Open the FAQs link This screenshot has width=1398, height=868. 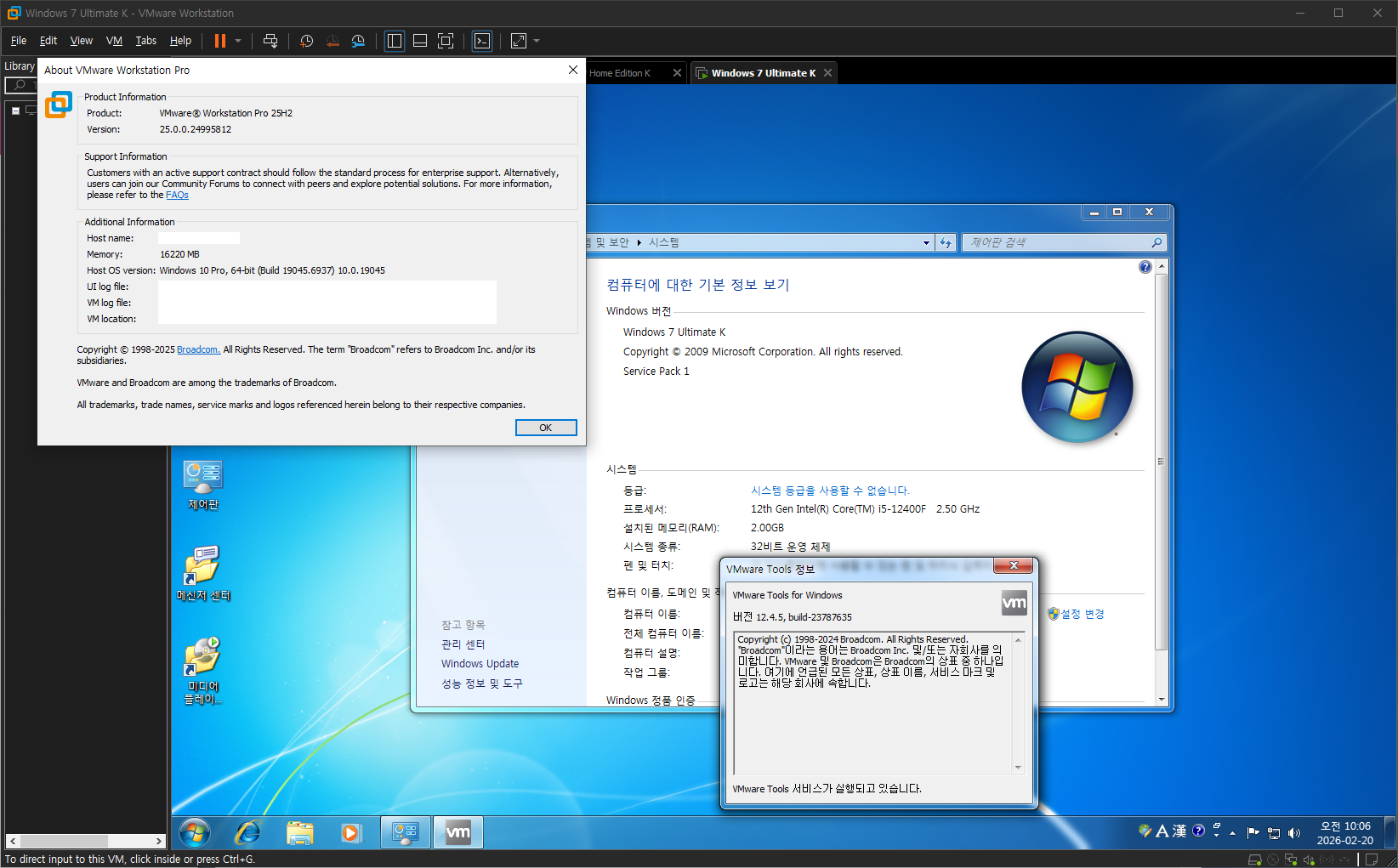point(177,196)
